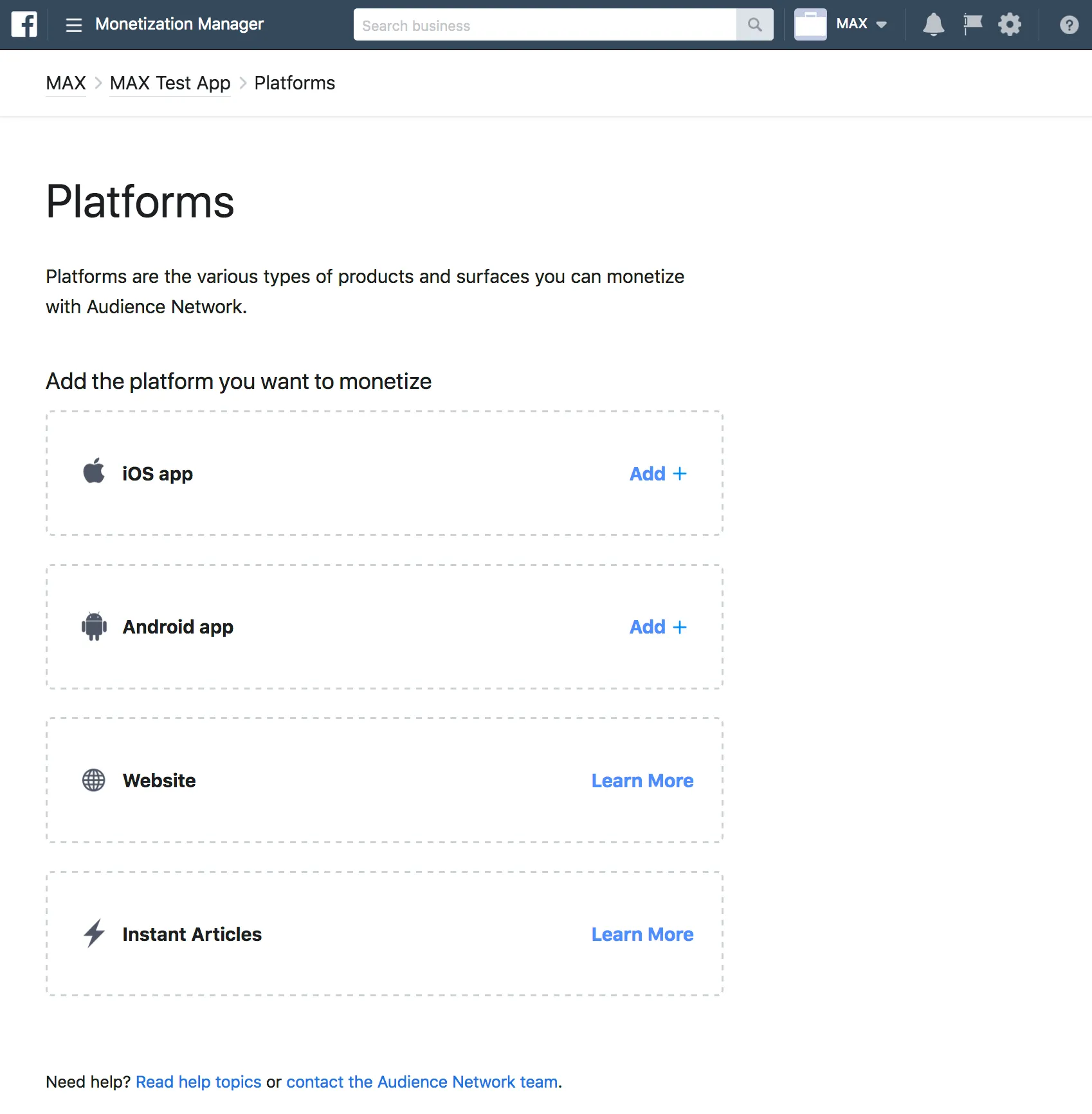Open the Help question mark icon

[1068, 24]
